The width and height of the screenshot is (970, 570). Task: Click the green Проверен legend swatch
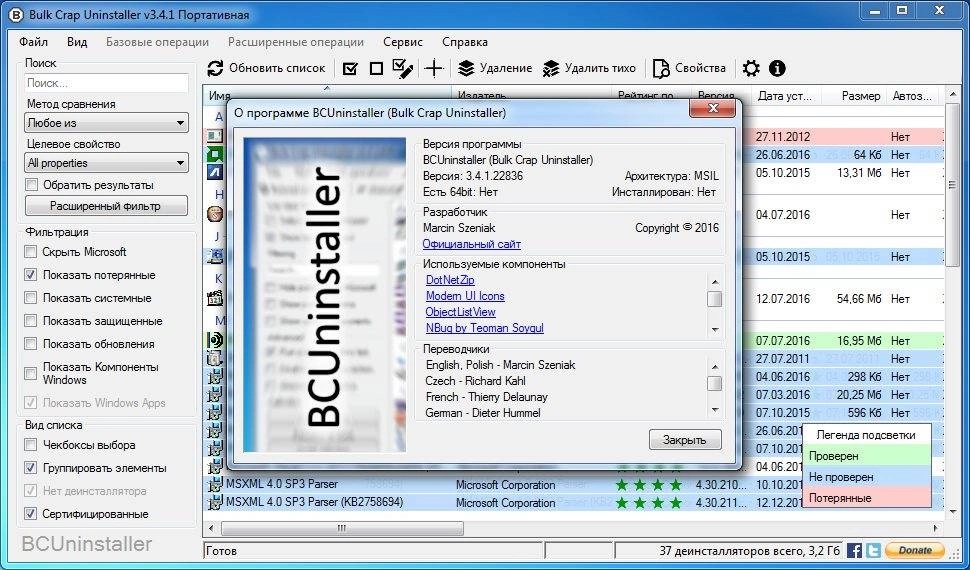pos(867,456)
